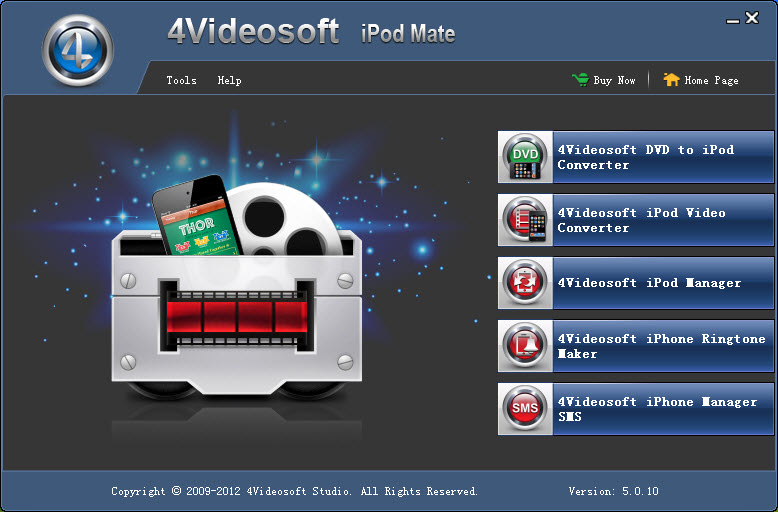Click the Version: 5.0.10 text
The height and width of the screenshot is (512, 778).
click(x=613, y=491)
